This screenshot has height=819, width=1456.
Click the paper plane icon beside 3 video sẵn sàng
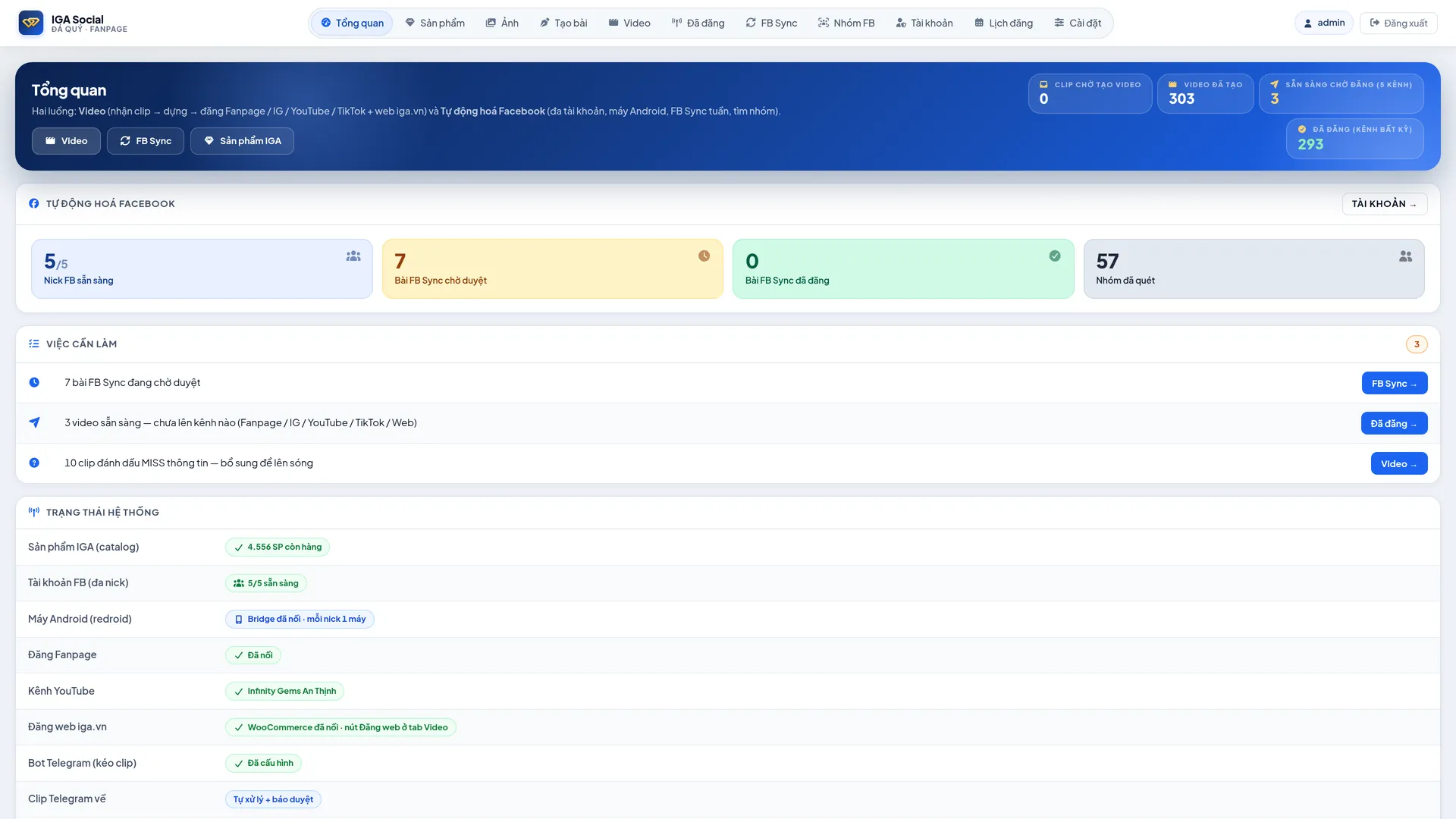point(34,422)
